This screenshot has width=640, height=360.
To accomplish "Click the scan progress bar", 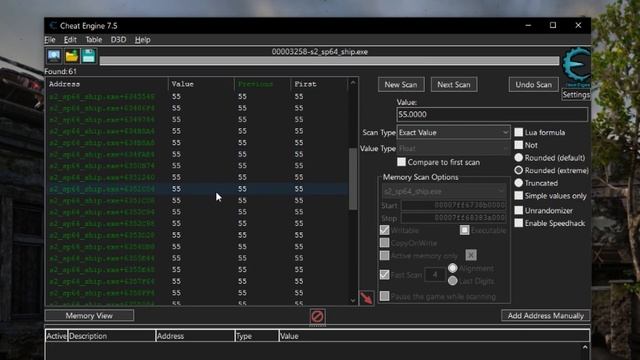I will 329,61.
